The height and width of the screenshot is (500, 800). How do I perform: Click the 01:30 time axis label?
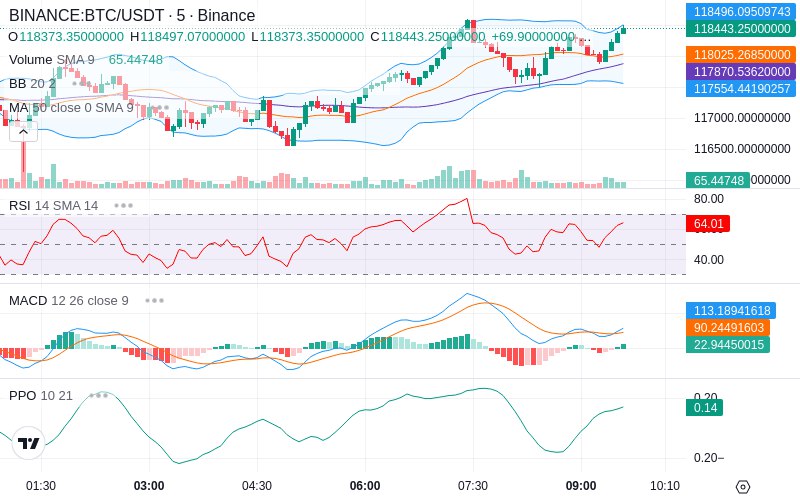(x=41, y=486)
